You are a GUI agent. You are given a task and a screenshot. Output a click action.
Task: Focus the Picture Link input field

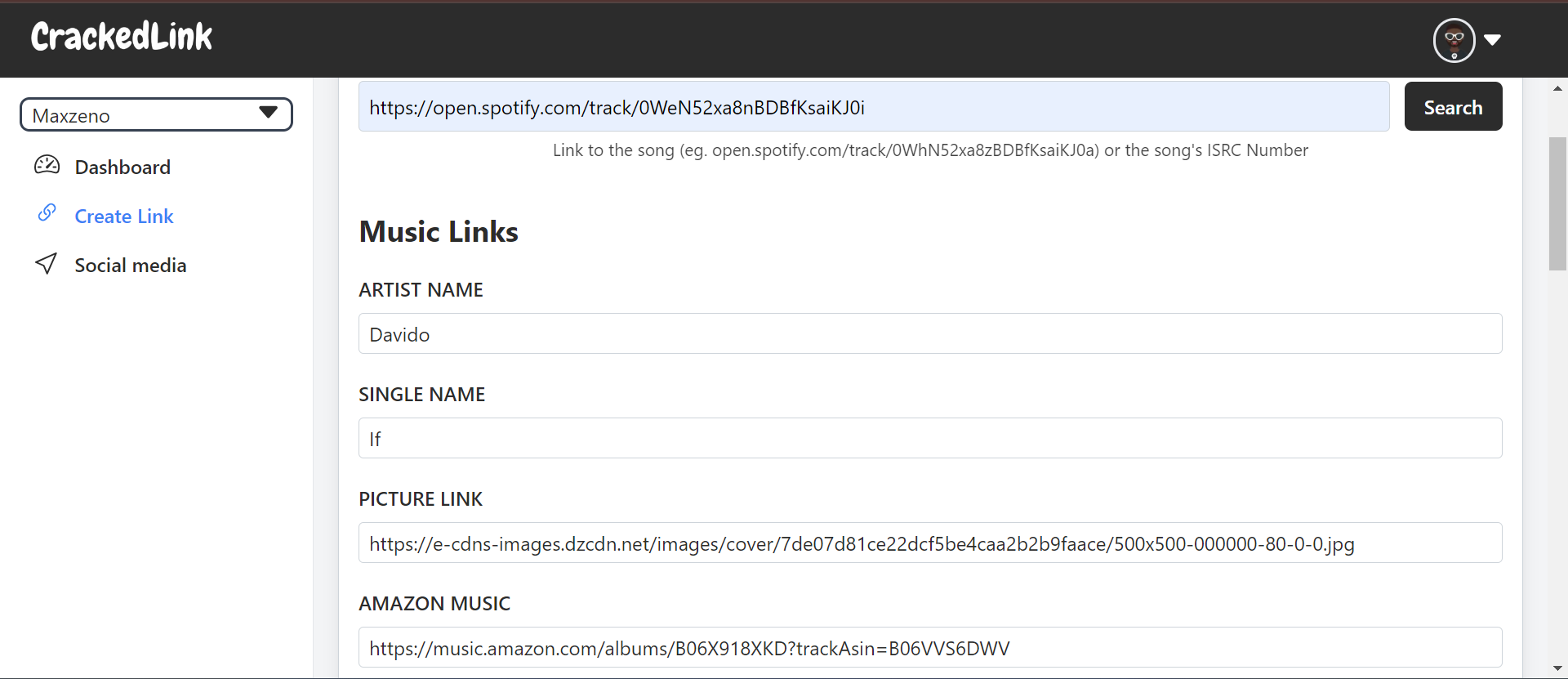(x=930, y=543)
